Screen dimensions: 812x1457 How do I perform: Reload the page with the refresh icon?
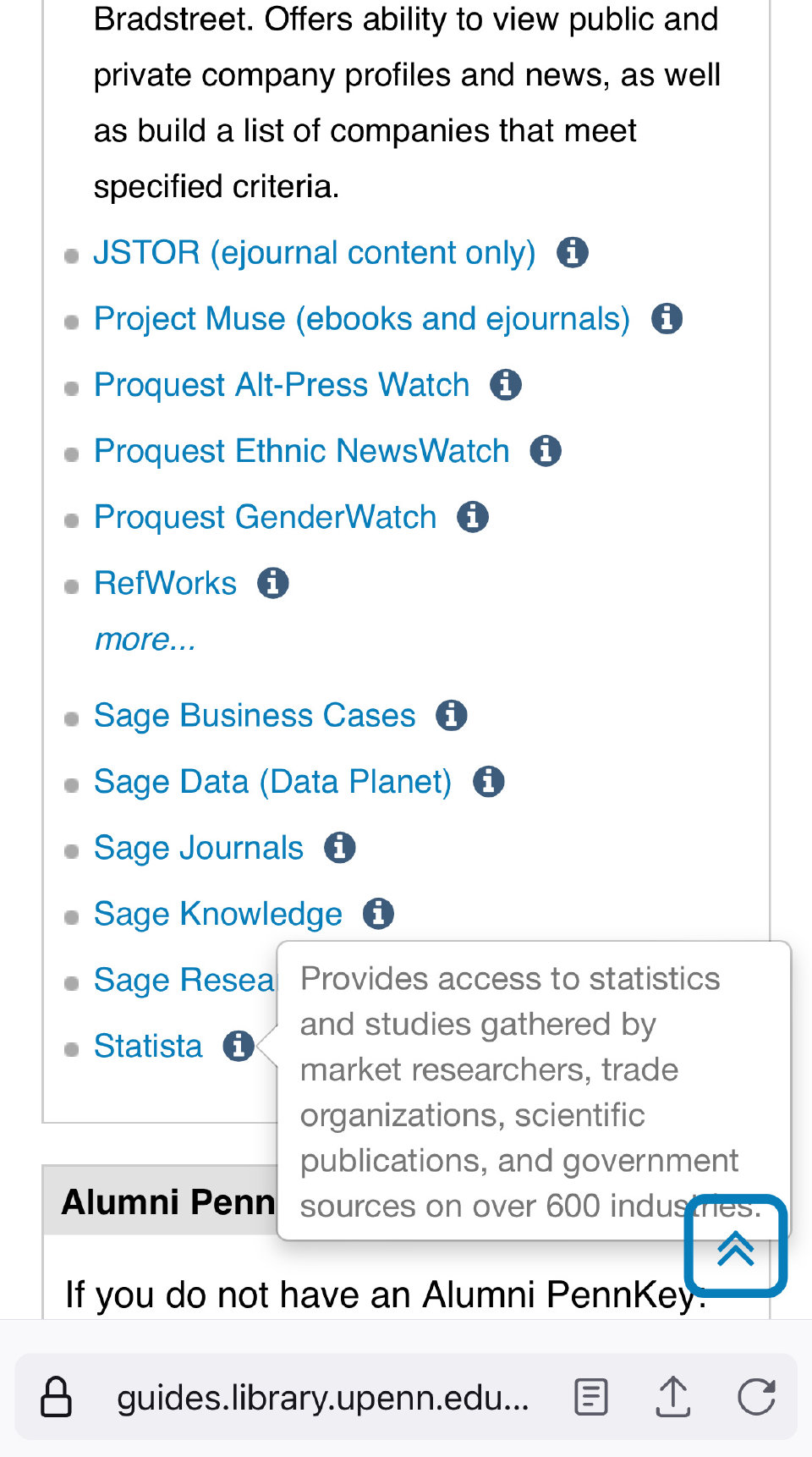coord(756,1396)
